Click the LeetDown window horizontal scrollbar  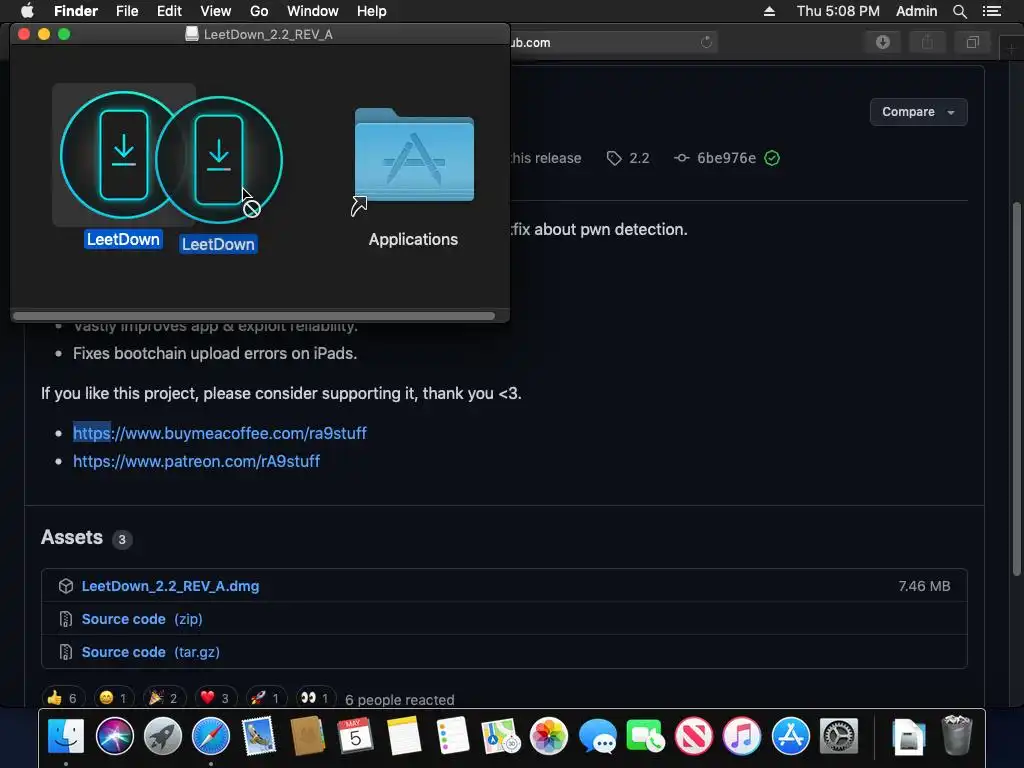[254, 316]
